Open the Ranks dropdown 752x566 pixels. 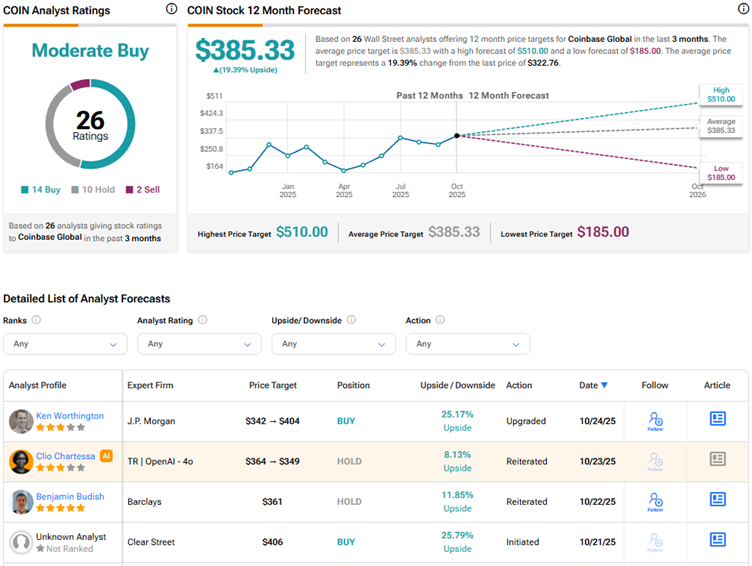click(x=65, y=344)
